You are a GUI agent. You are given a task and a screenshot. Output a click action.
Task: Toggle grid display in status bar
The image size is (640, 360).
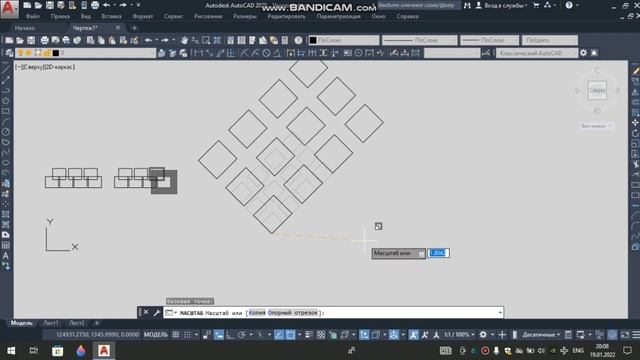click(x=176, y=335)
